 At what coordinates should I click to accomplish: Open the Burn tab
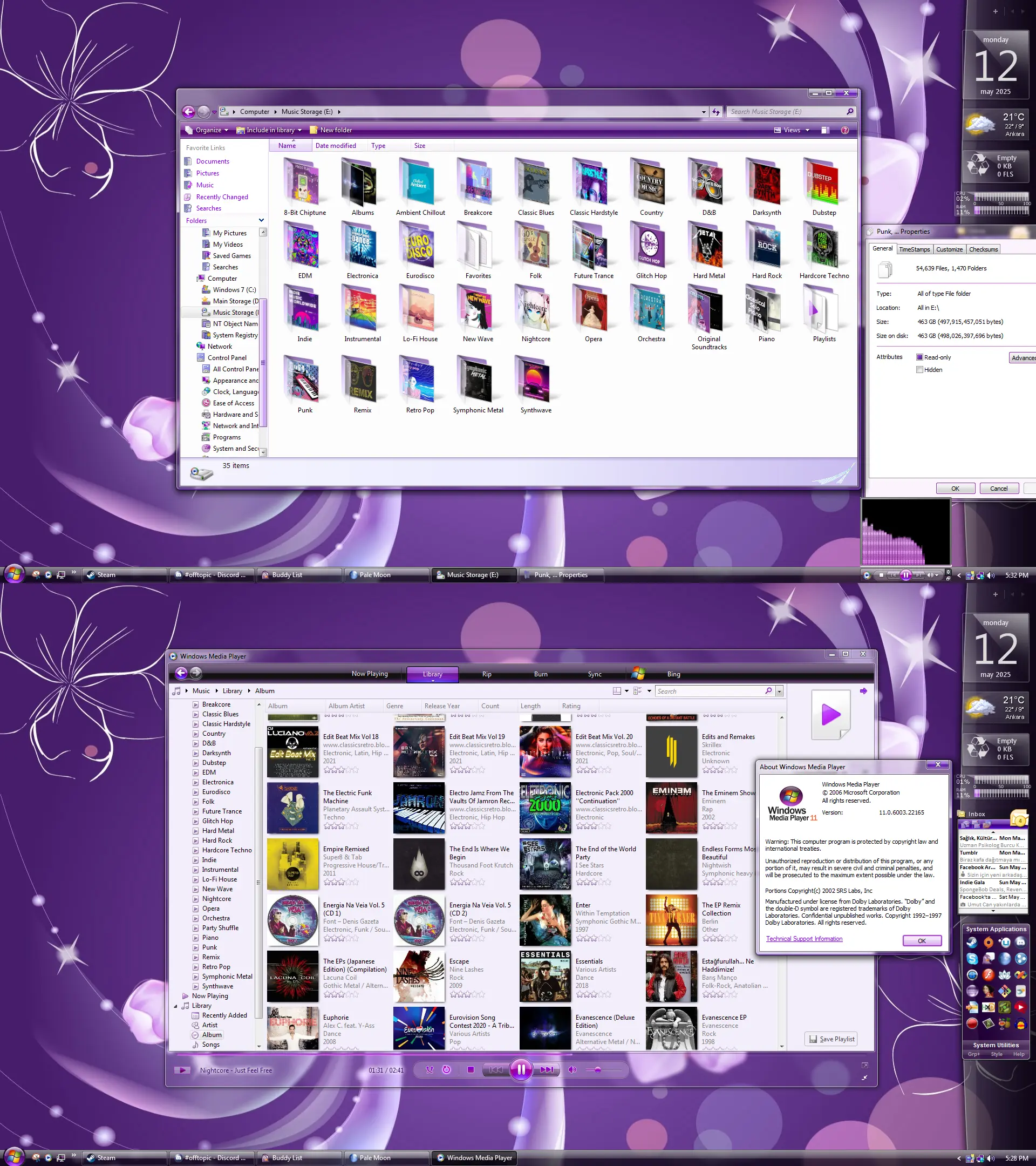pos(541,674)
